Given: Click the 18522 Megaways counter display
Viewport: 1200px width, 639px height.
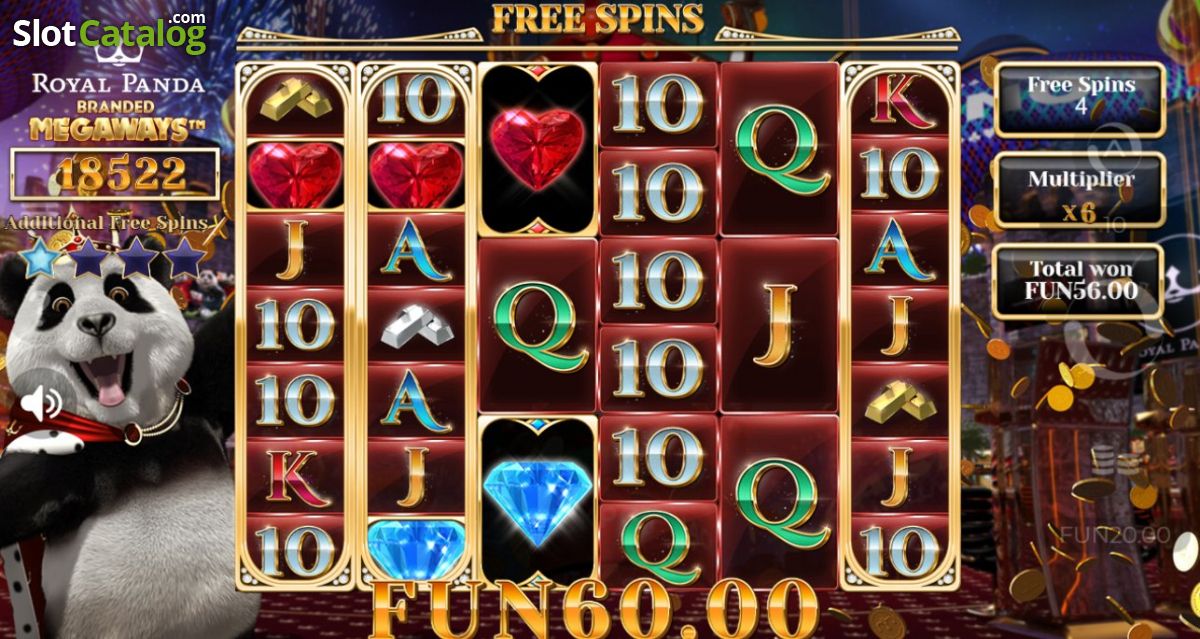Looking at the screenshot, I should [x=115, y=174].
